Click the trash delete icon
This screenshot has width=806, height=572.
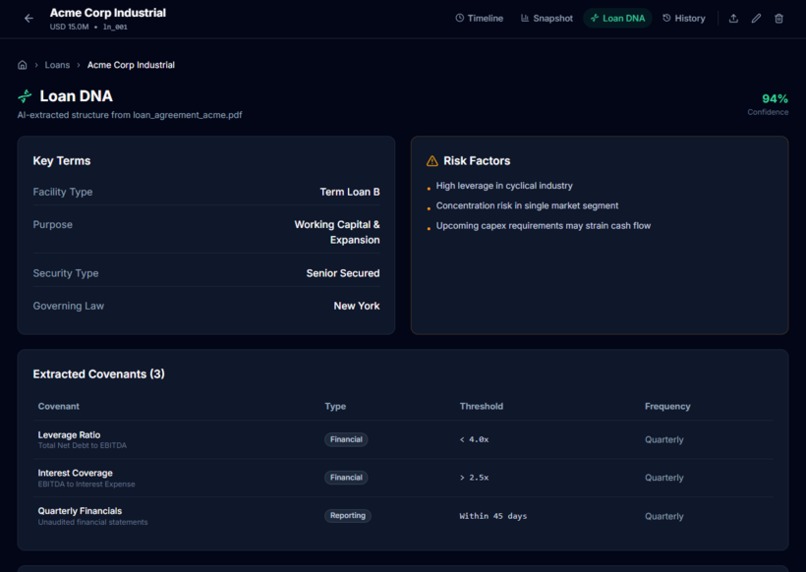click(779, 19)
